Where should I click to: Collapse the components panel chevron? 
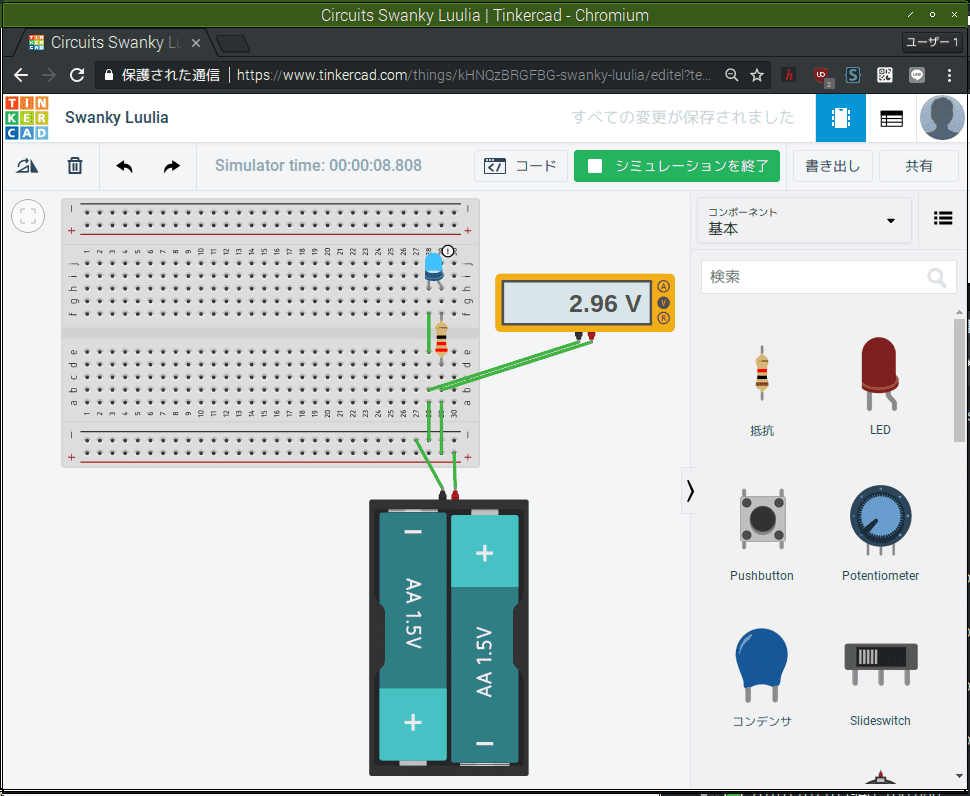click(x=690, y=491)
